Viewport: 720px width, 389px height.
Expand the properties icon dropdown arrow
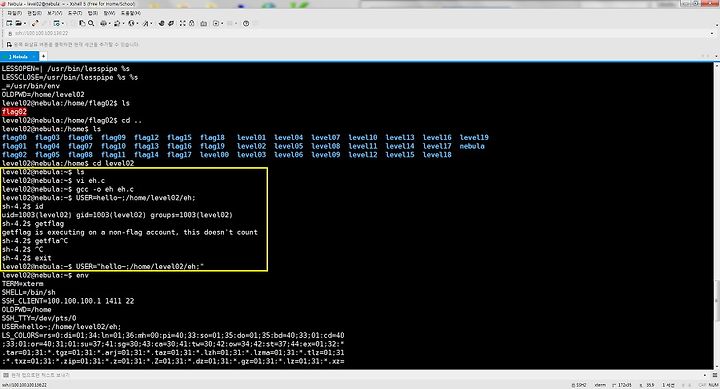click(x=63, y=23)
